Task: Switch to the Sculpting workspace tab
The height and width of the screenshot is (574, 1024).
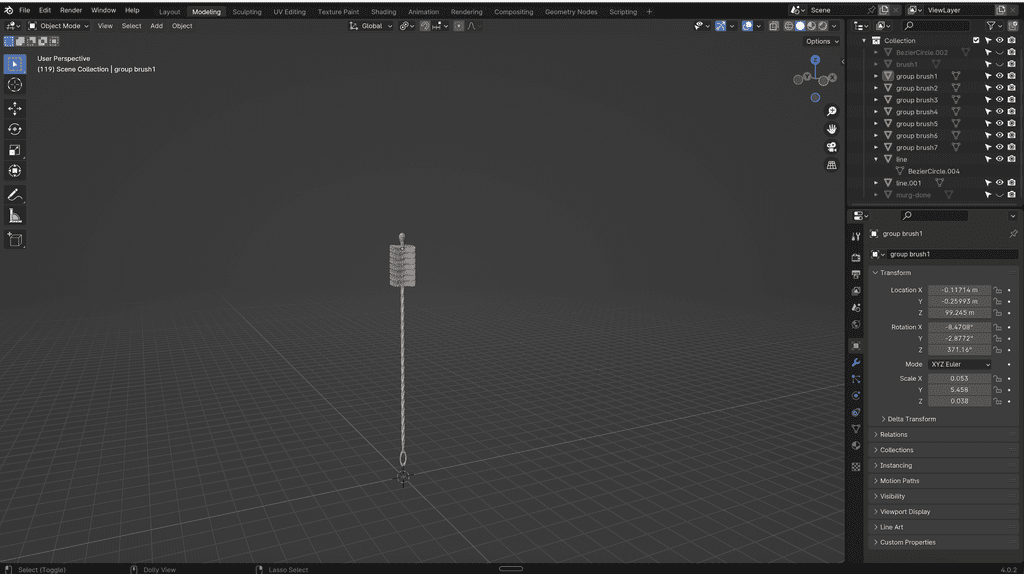Action: pyautogui.click(x=247, y=12)
